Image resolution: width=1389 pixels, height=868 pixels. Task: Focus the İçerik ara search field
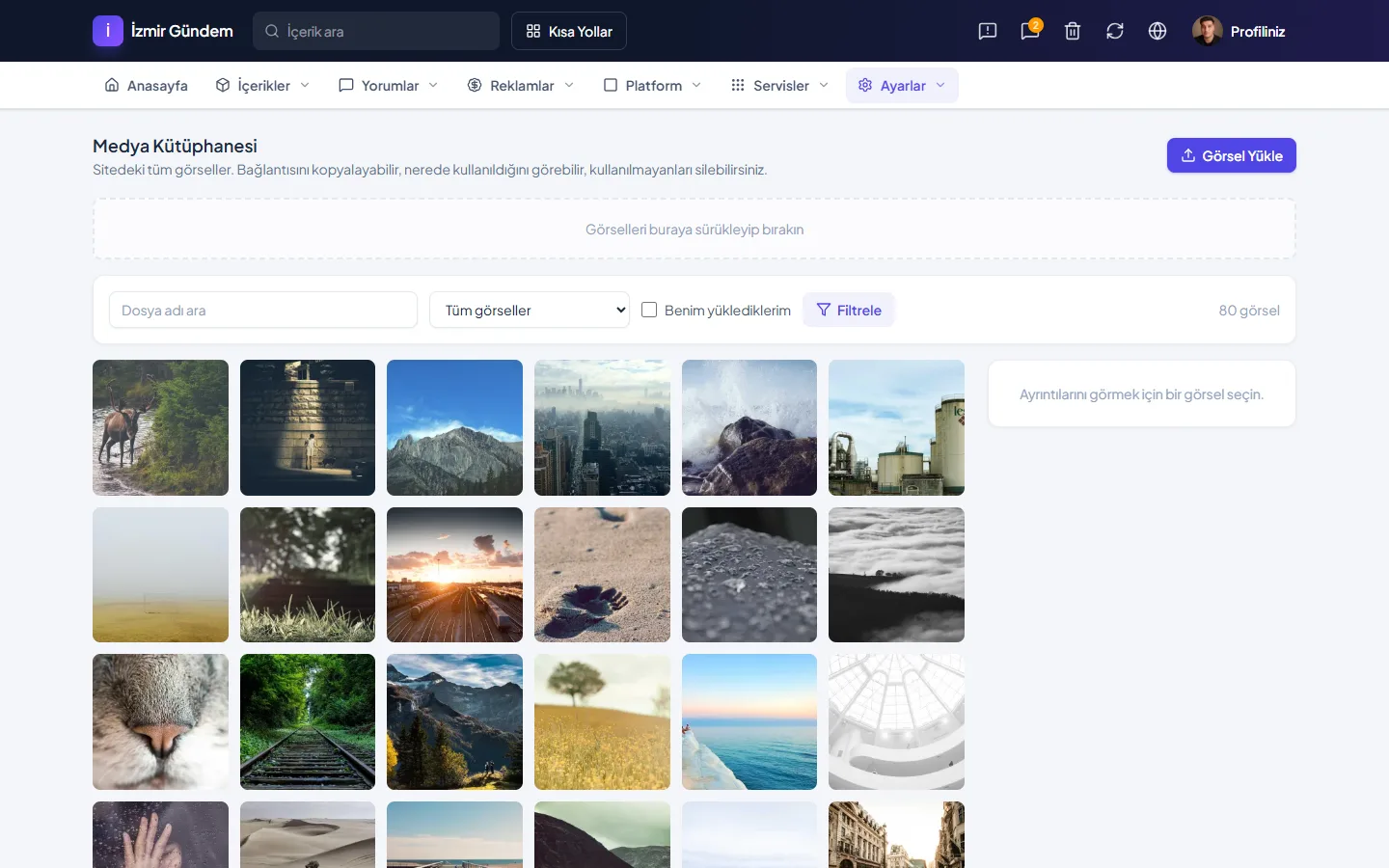pyautogui.click(x=376, y=31)
